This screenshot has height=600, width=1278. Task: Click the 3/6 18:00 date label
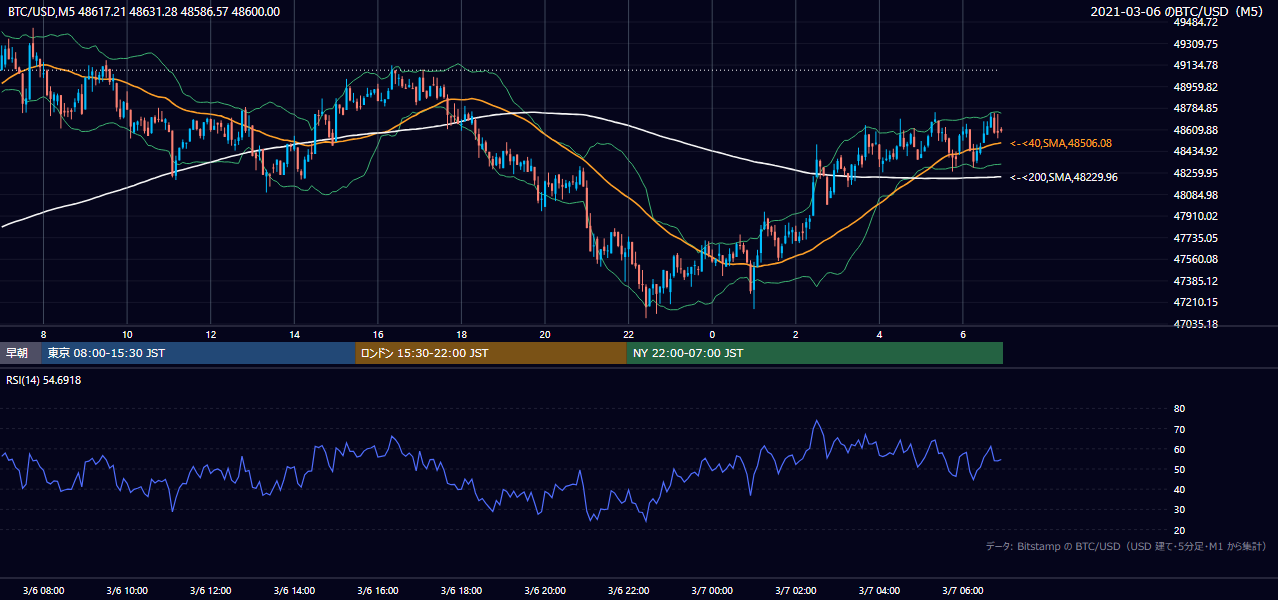click(461, 590)
